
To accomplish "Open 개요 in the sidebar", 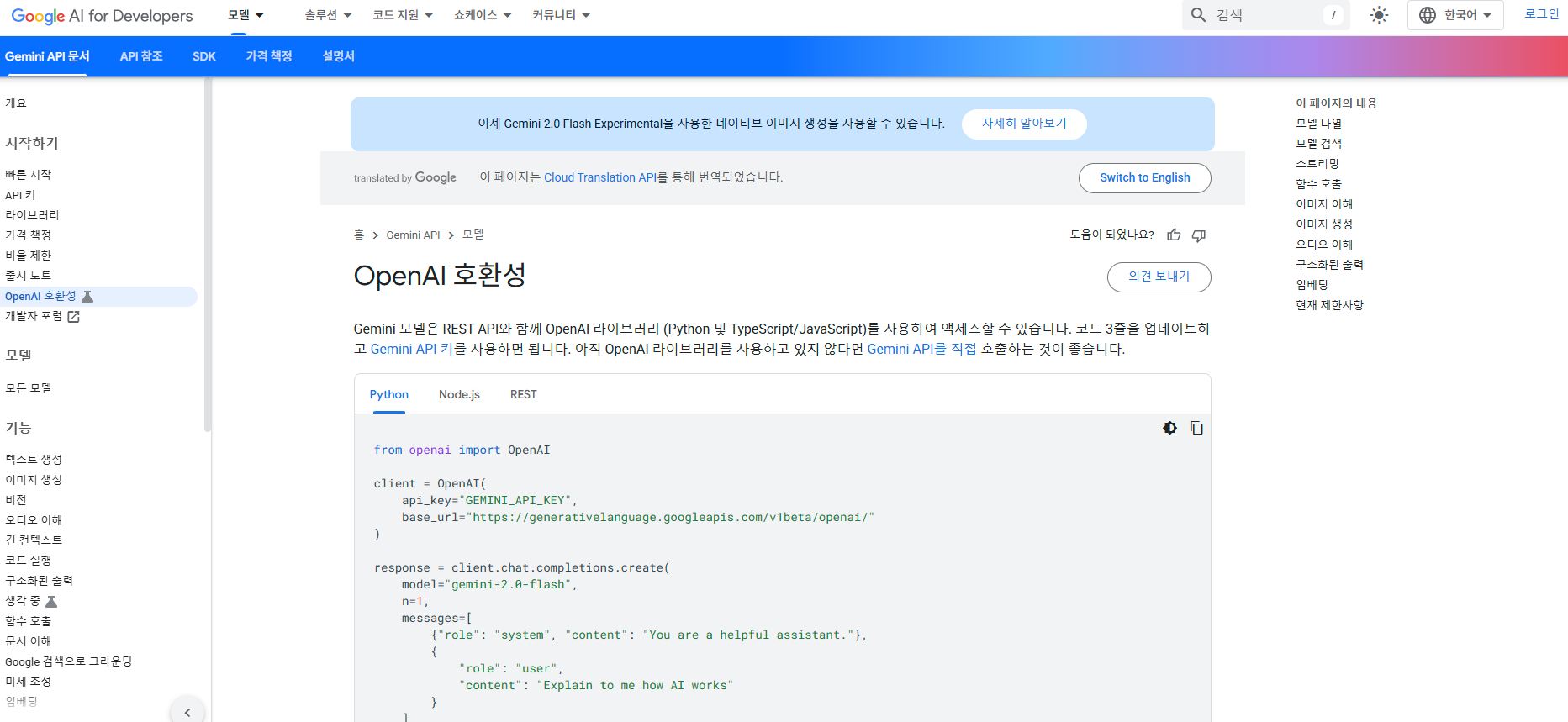I will [x=16, y=103].
